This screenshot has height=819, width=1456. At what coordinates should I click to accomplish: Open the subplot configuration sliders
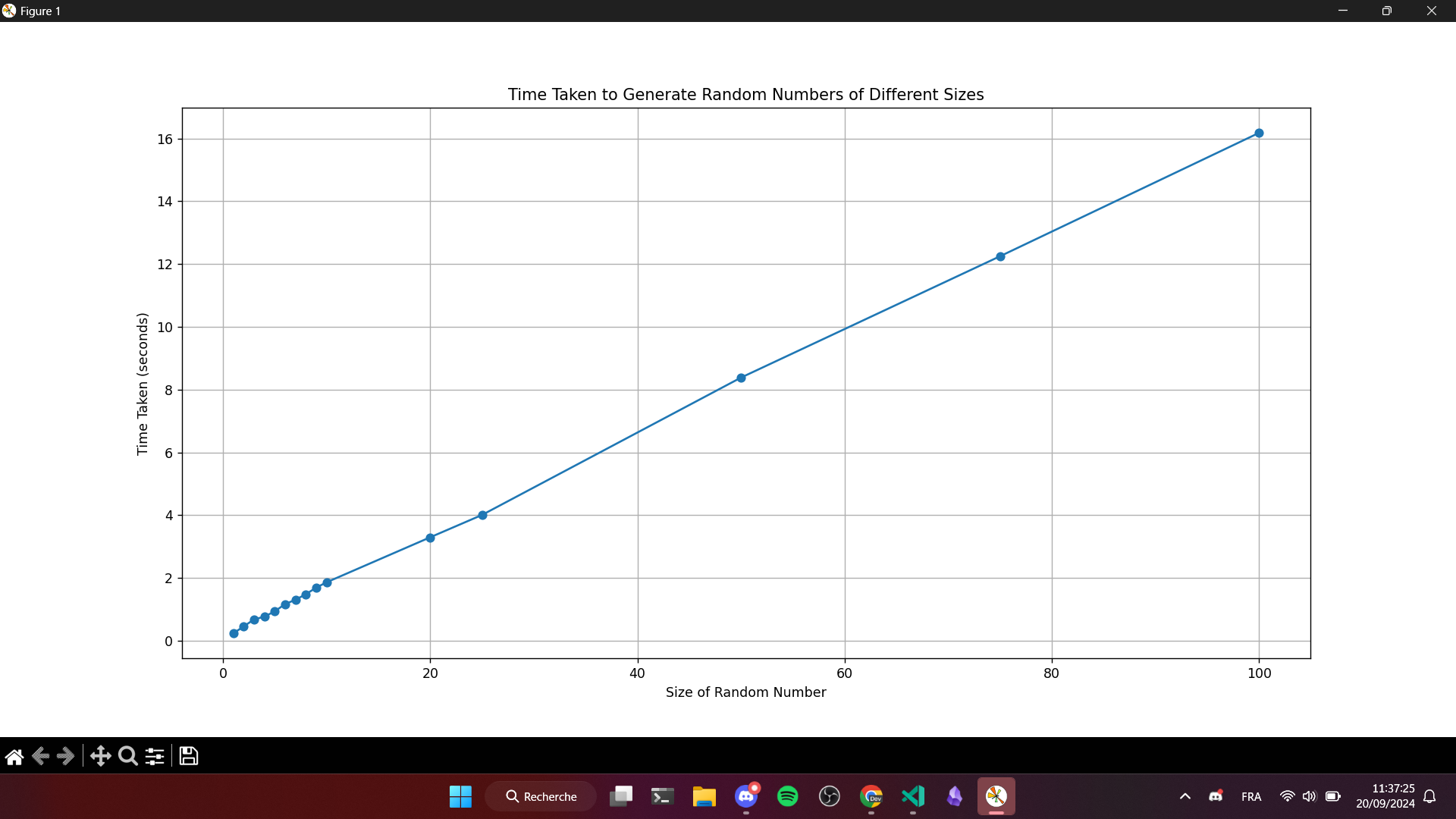pos(154,756)
